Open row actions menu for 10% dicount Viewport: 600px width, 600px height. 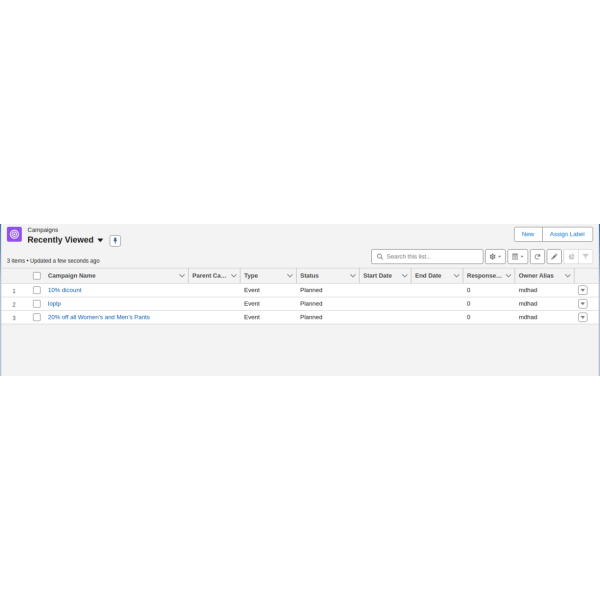[583, 290]
